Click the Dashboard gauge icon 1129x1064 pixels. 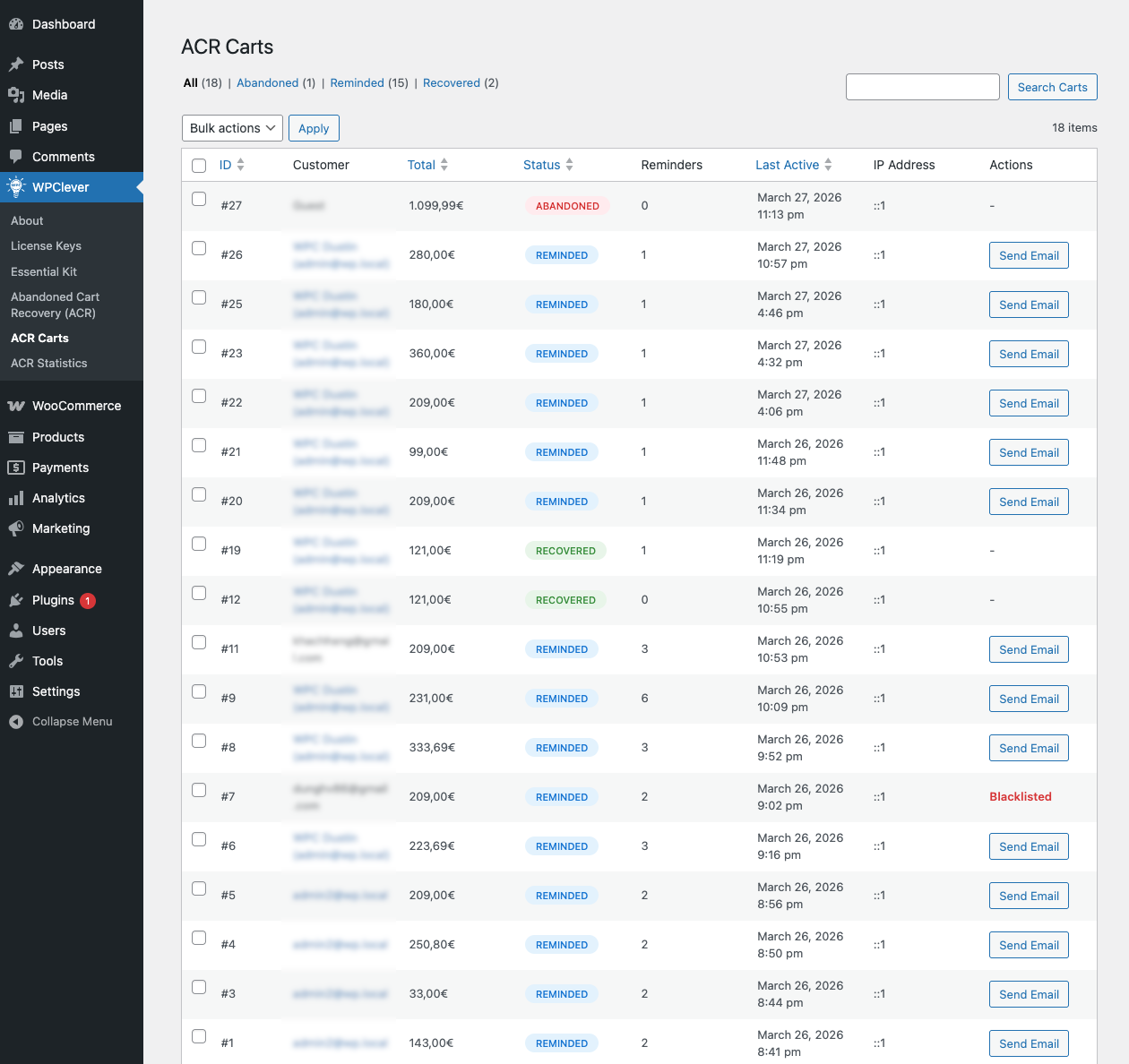[x=16, y=24]
